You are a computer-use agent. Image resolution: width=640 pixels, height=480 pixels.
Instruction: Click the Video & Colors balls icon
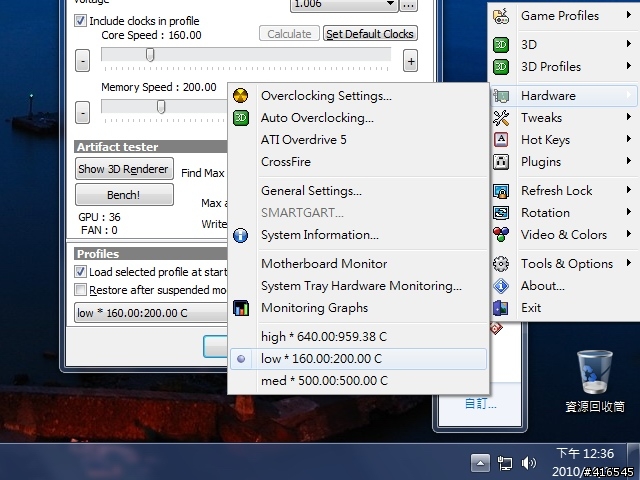coord(501,234)
